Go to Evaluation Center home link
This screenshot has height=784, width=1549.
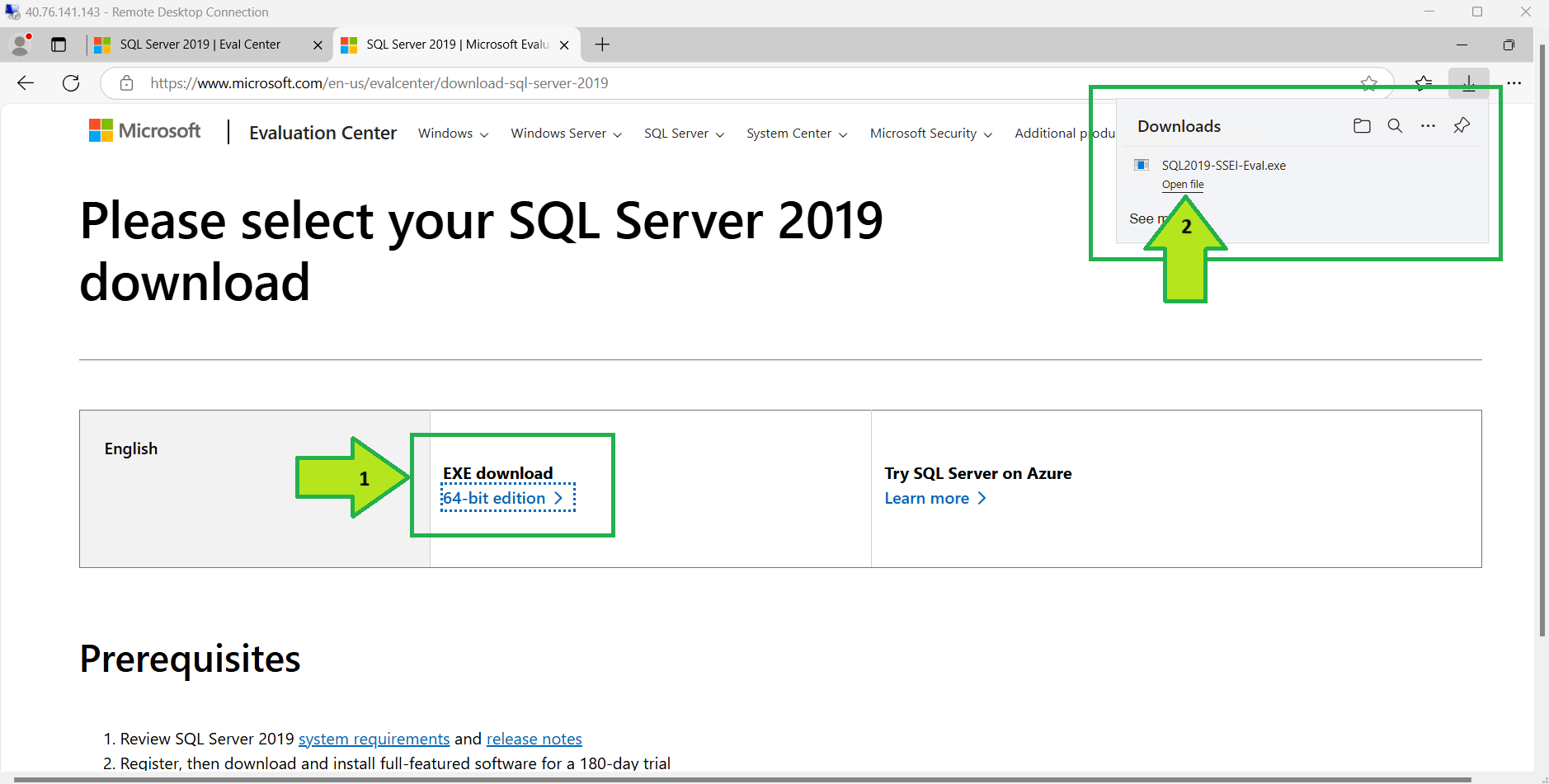[323, 133]
